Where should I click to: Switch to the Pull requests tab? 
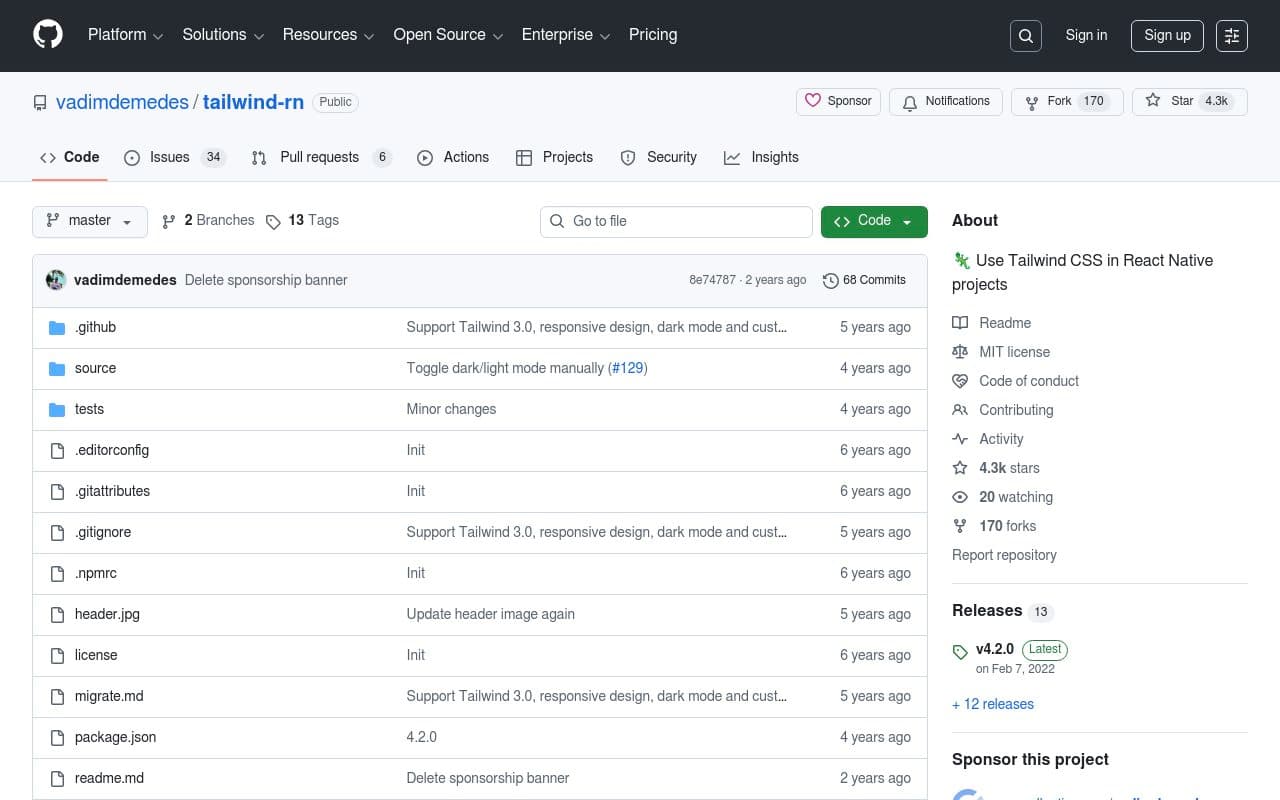pos(320,158)
